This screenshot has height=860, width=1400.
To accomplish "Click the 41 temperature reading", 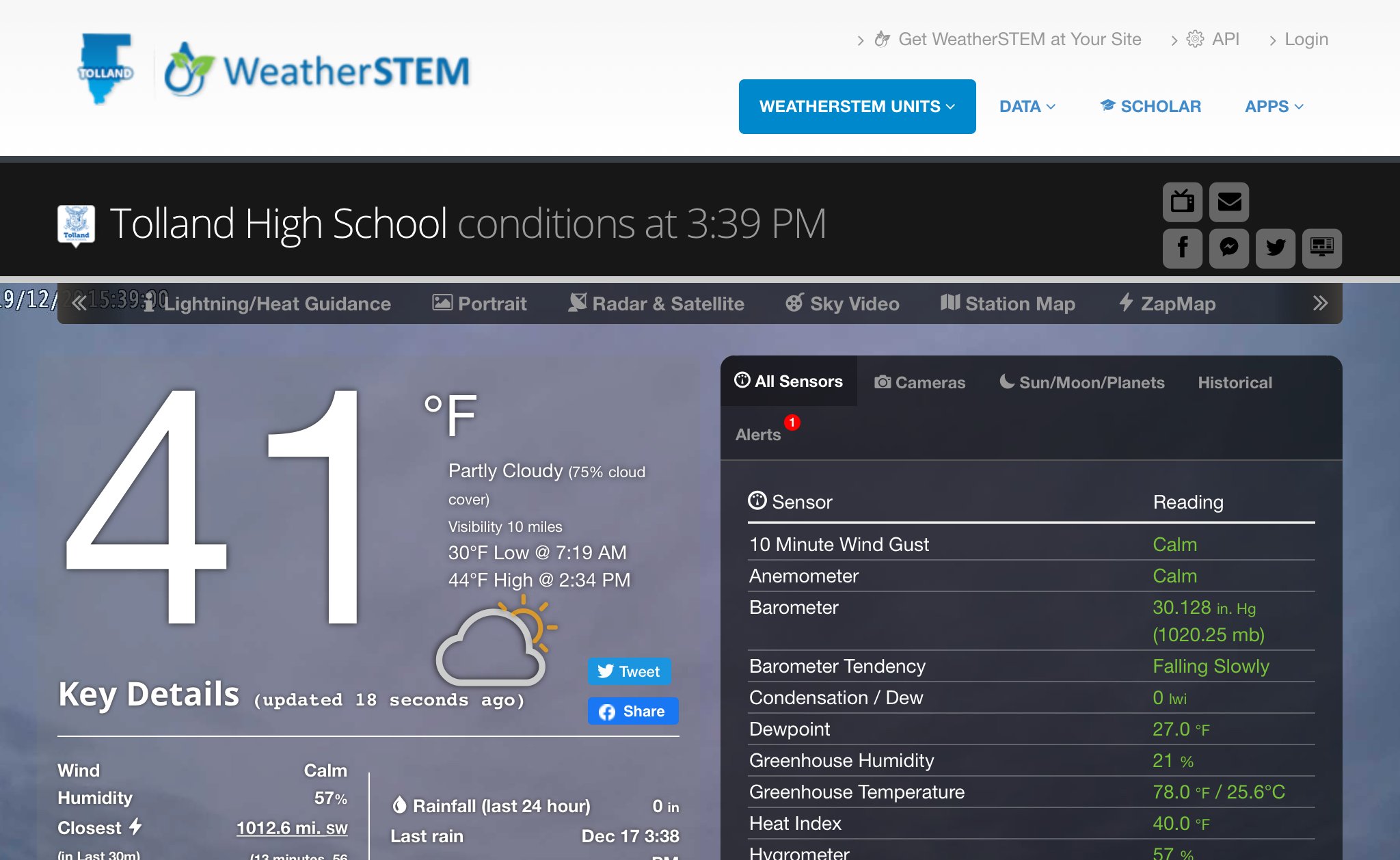I will click(x=213, y=507).
